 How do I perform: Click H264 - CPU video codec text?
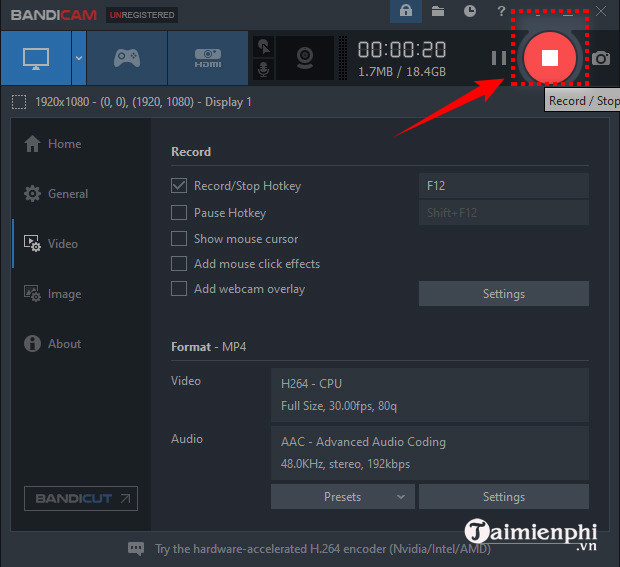point(311,384)
